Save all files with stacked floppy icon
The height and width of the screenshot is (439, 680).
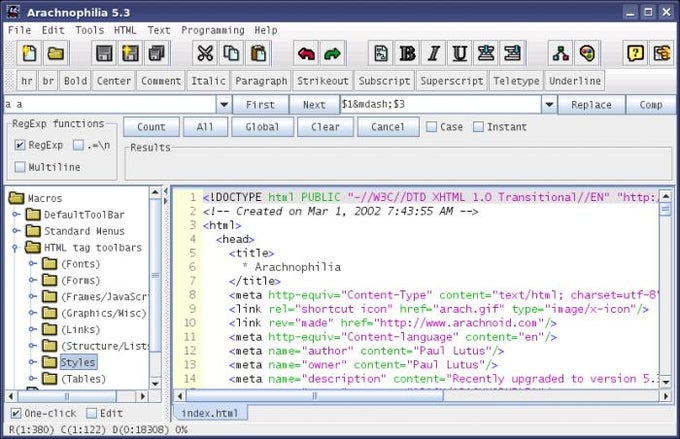point(156,53)
